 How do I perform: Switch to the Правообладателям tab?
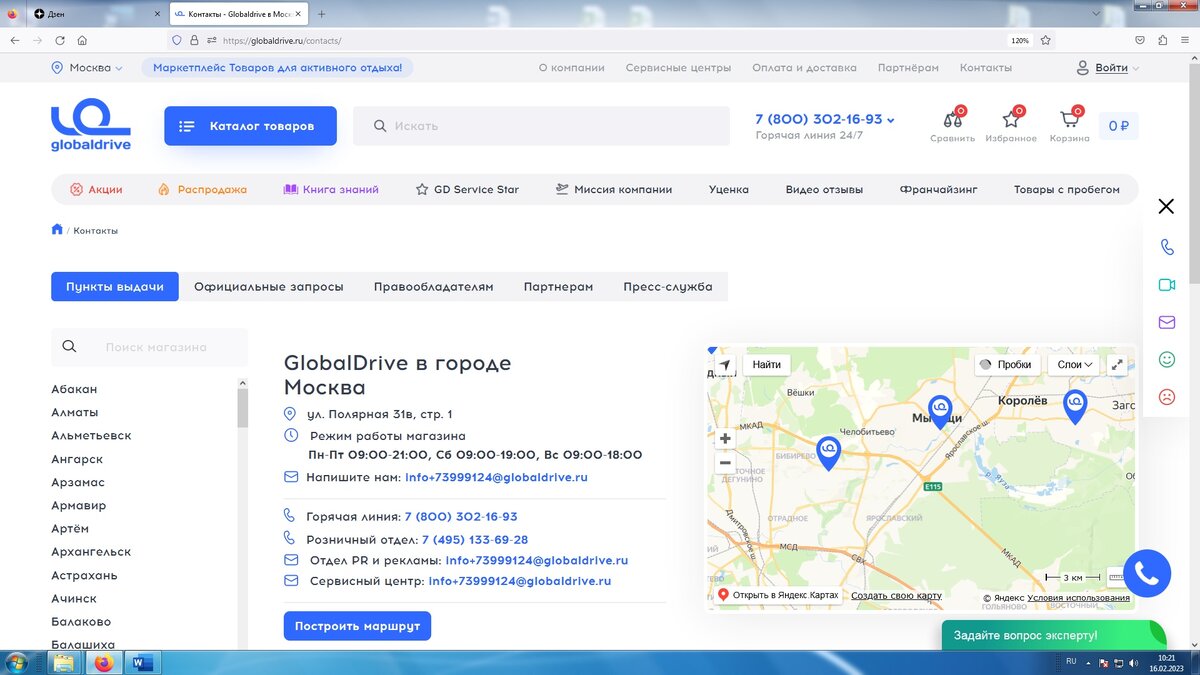coord(434,287)
